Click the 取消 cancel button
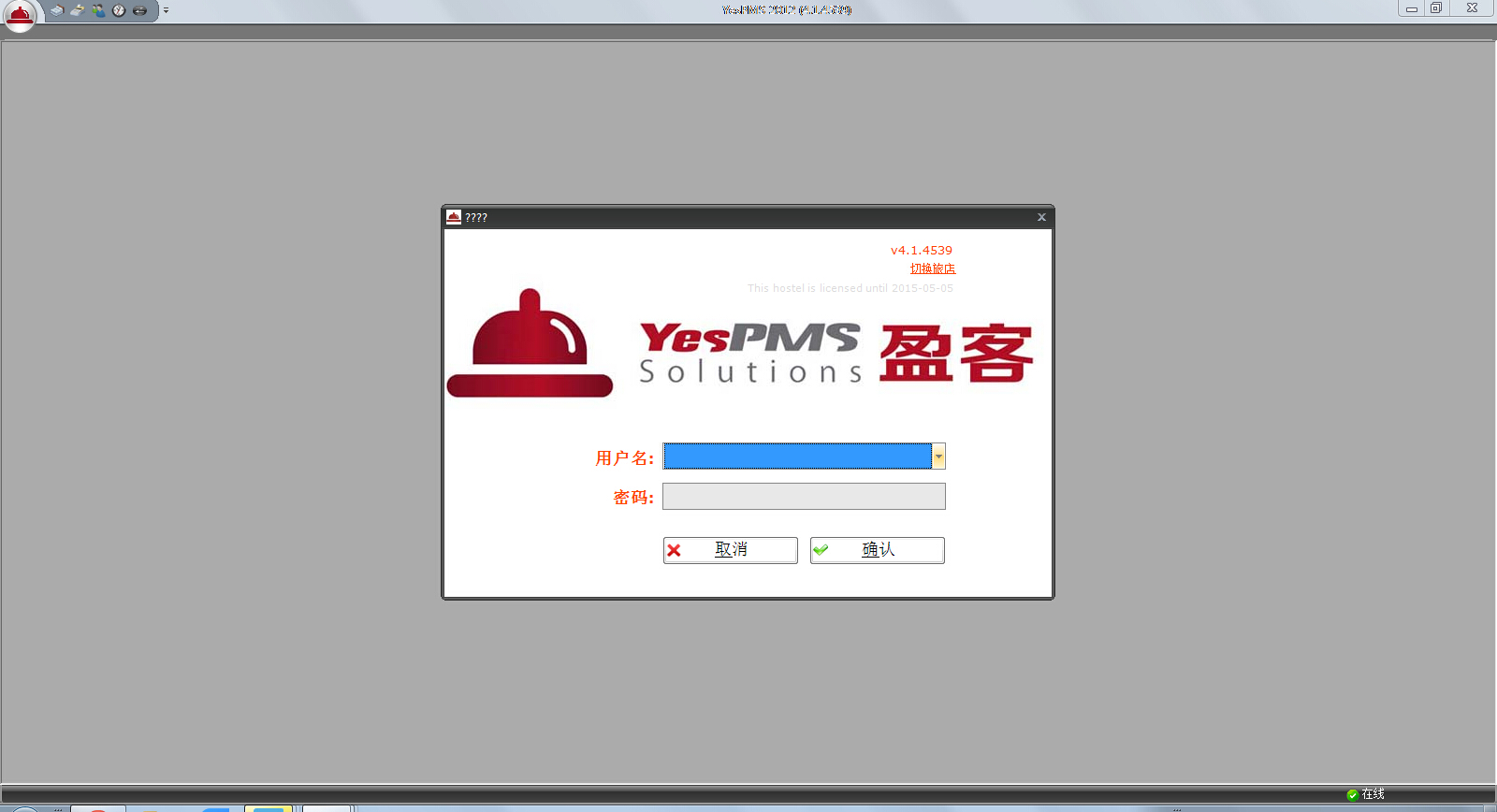Image resolution: width=1497 pixels, height=812 pixels. pyautogui.click(x=730, y=550)
